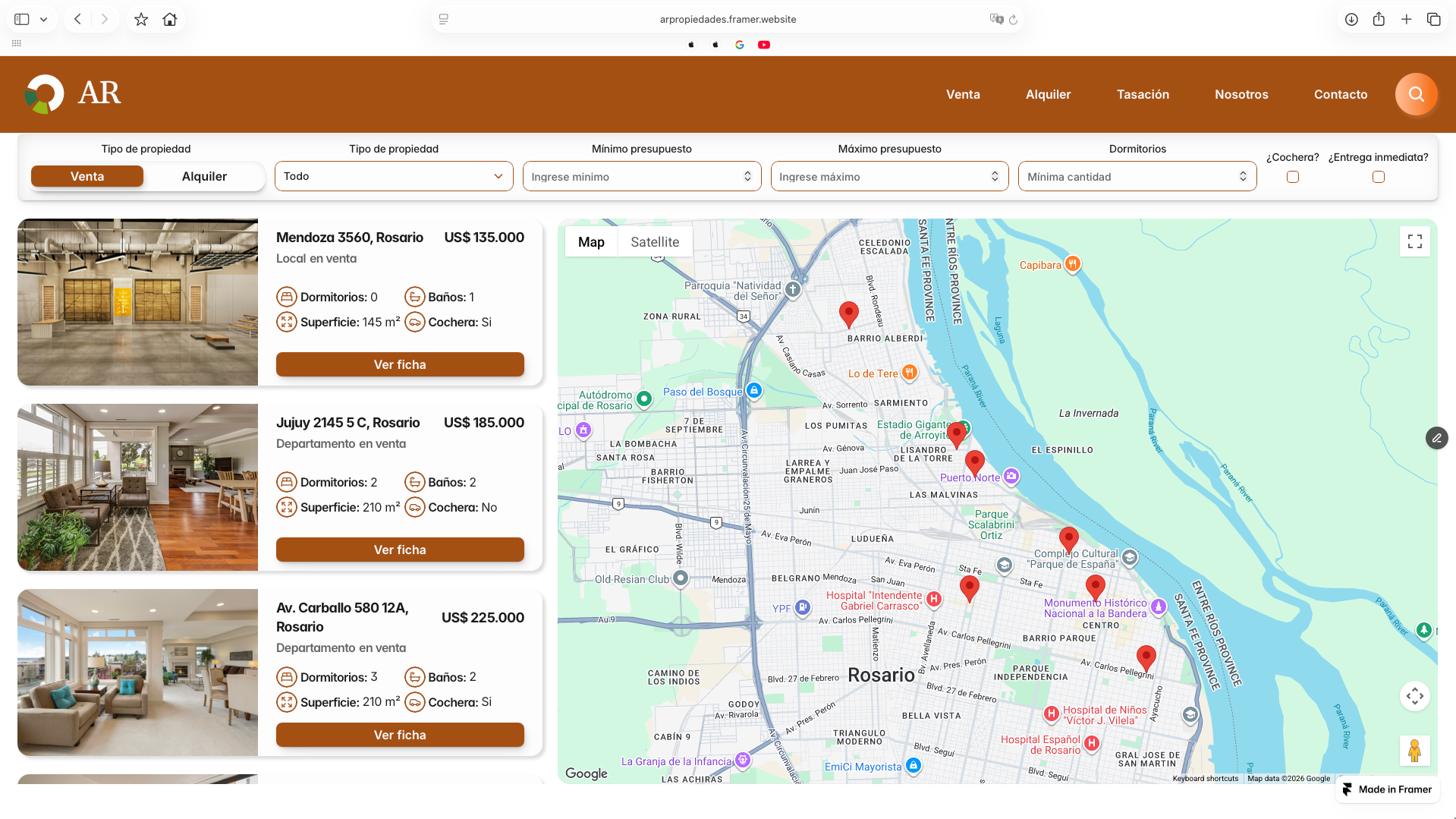Click the Google logo on the map
This screenshot has width=1456, height=819.
pos(586,773)
